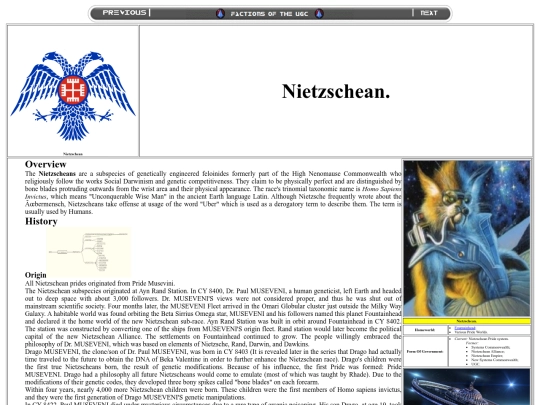This screenshot has height=405, width=540.
Task: Click the emblem icon left of the Factions title
Action: (220, 14)
